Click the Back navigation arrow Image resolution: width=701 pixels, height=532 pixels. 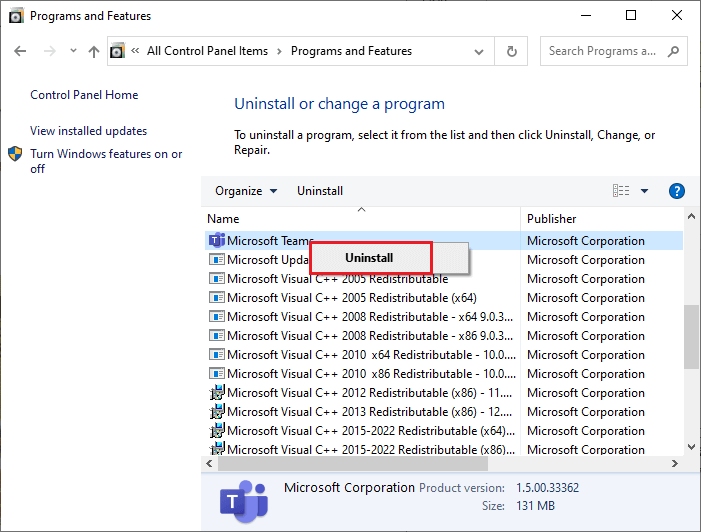tap(20, 51)
